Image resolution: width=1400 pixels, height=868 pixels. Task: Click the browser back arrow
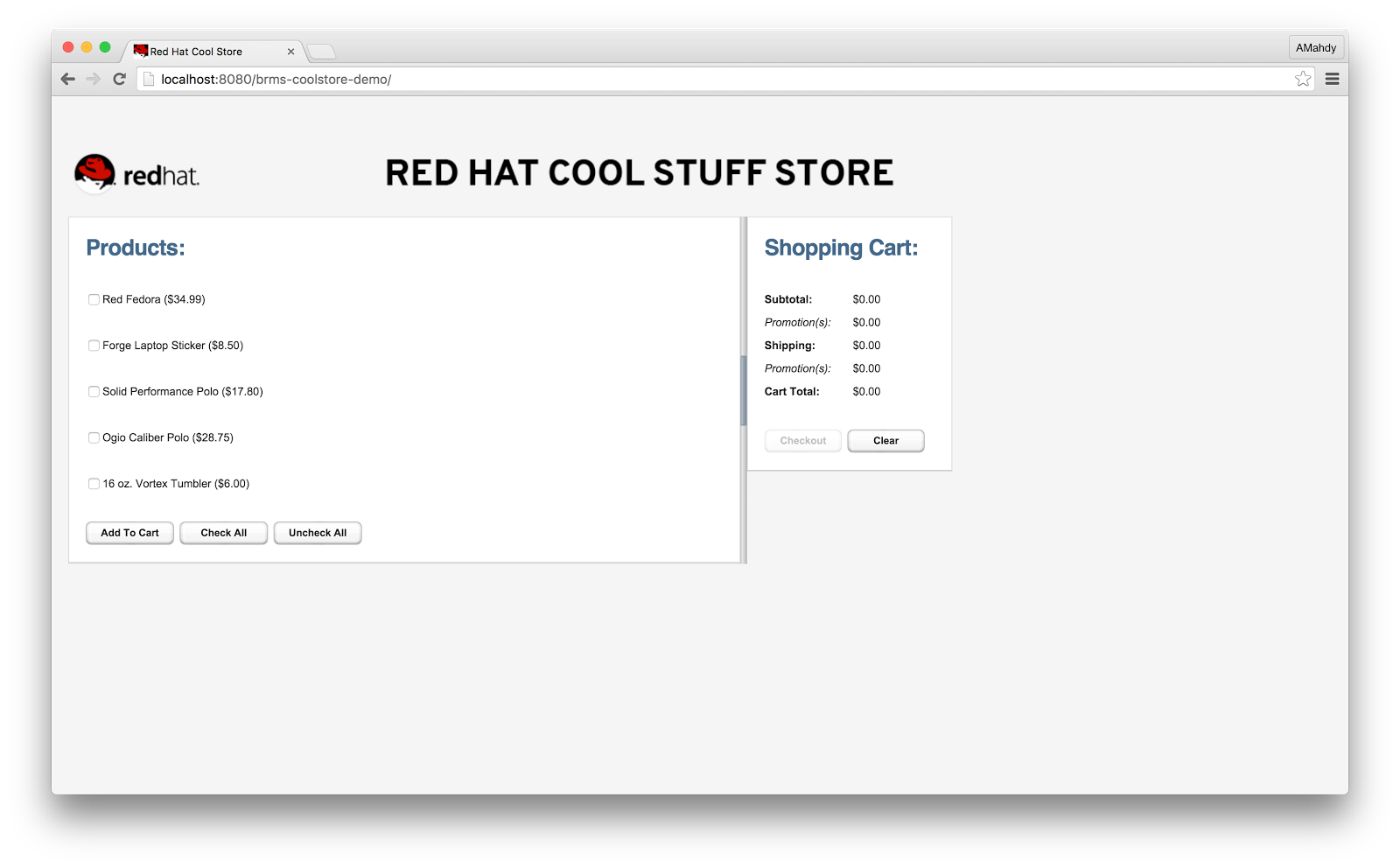(68, 79)
